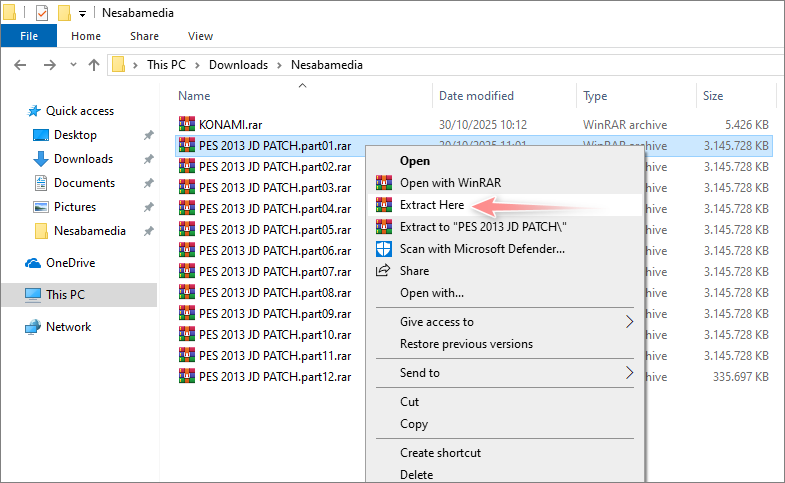The width and height of the screenshot is (785, 483).
Task: Click Downloads in the address bar
Action: [238, 65]
